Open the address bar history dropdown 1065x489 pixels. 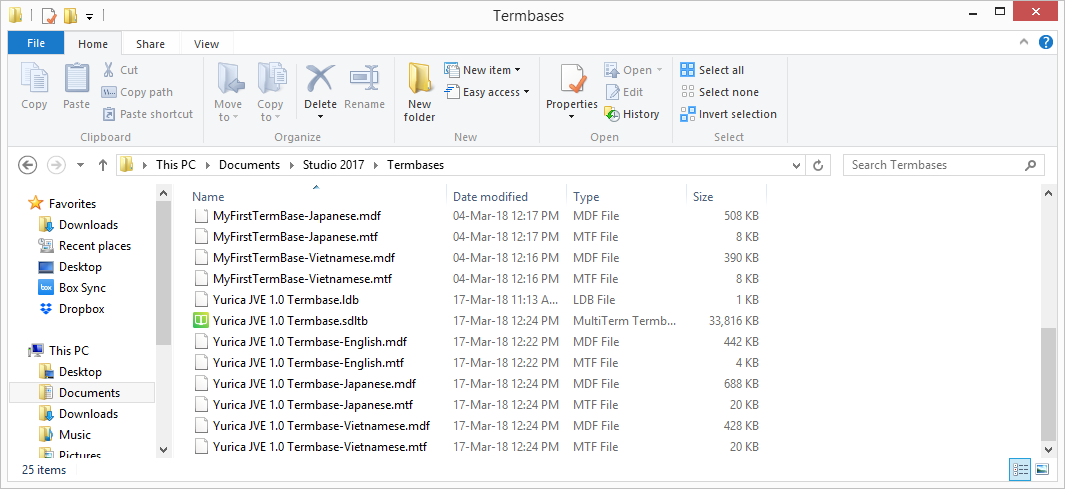(x=797, y=165)
